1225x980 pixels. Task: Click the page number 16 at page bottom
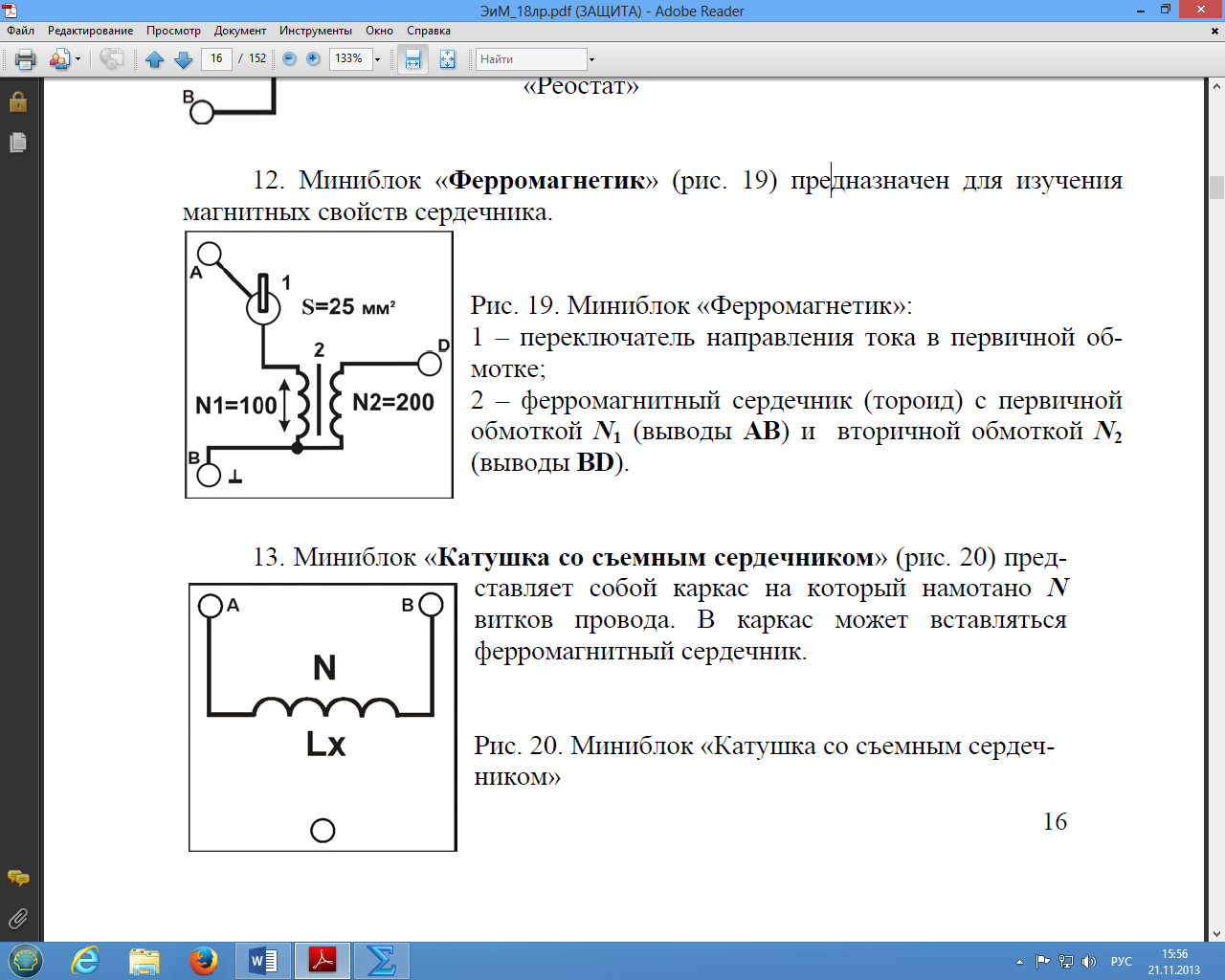(x=1055, y=821)
